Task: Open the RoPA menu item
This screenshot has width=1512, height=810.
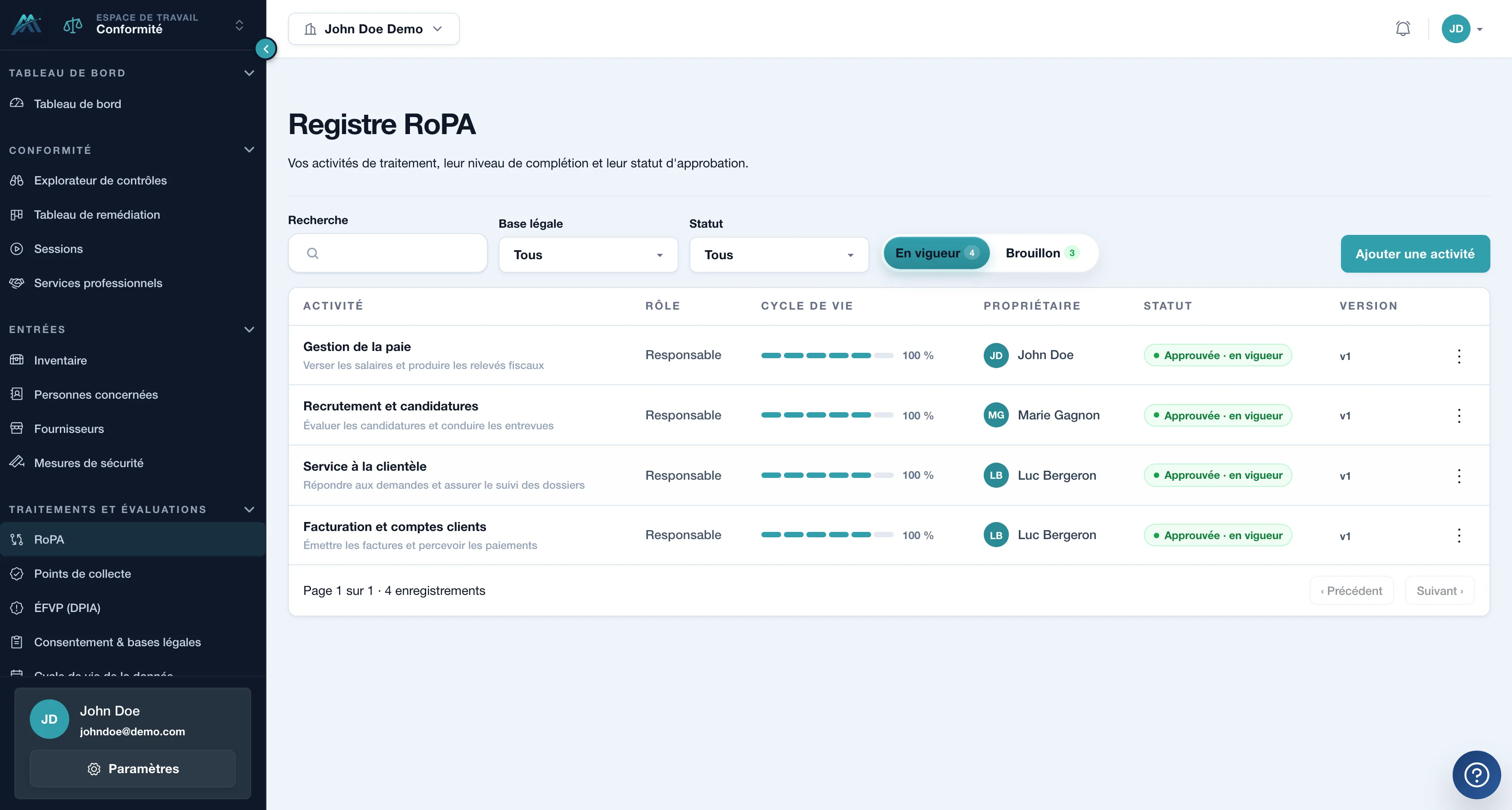Action: [133, 540]
